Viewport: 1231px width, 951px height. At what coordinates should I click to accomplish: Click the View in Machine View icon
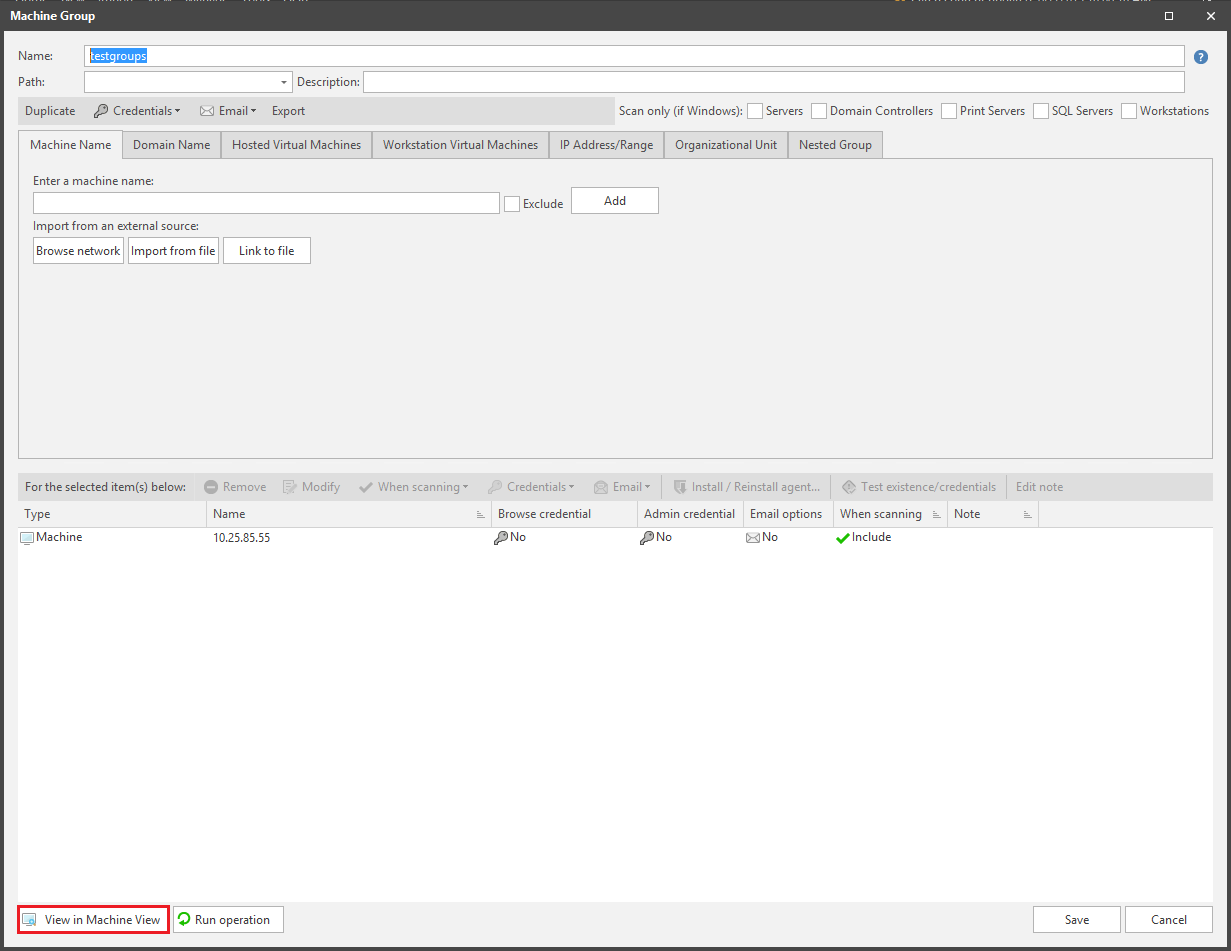pos(29,919)
